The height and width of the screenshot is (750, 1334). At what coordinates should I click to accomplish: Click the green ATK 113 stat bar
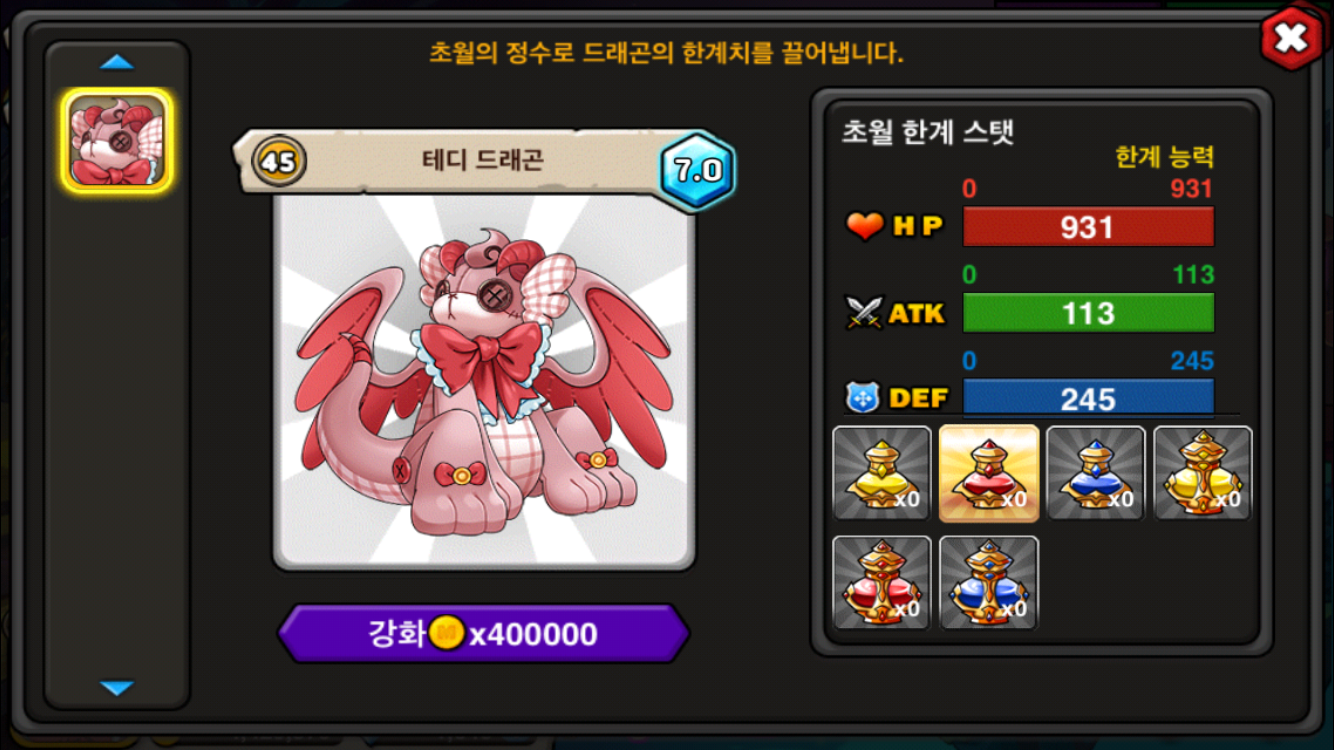(x=1088, y=313)
